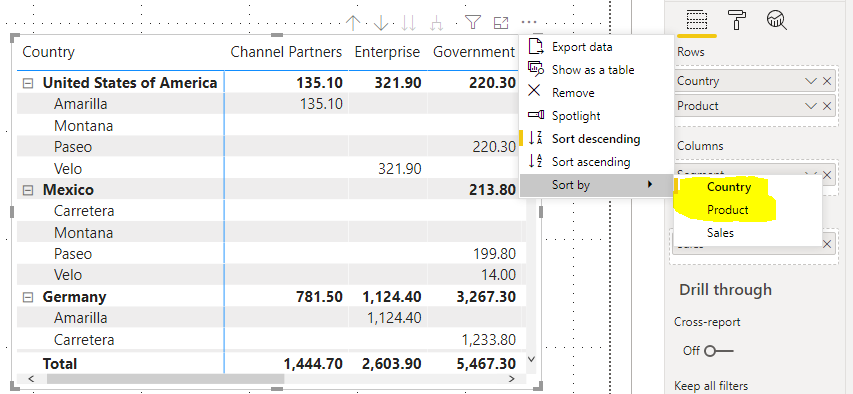Image resolution: width=853 pixels, height=394 pixels.
Task: Collapse the Germany row group
Action: click(x=28, y=297)
